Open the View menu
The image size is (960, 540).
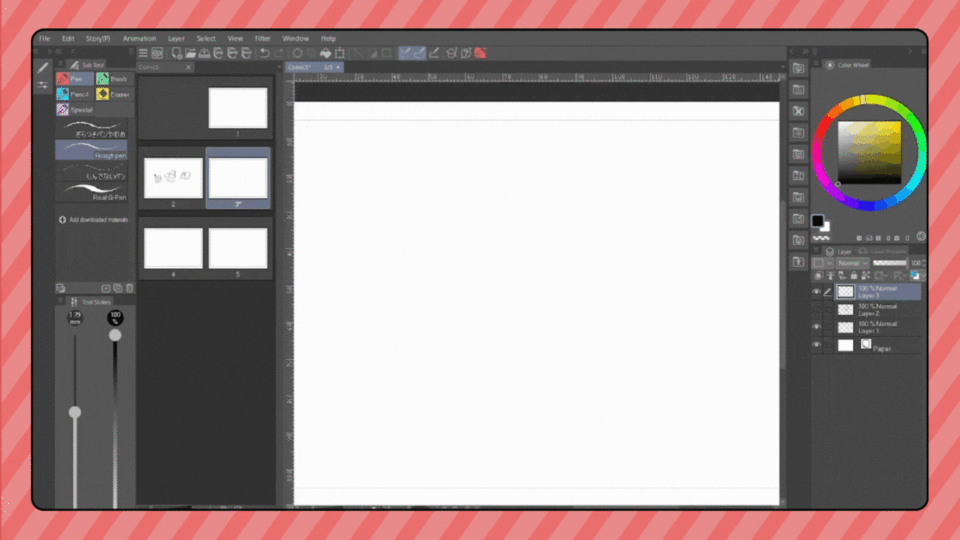(235, 39)
